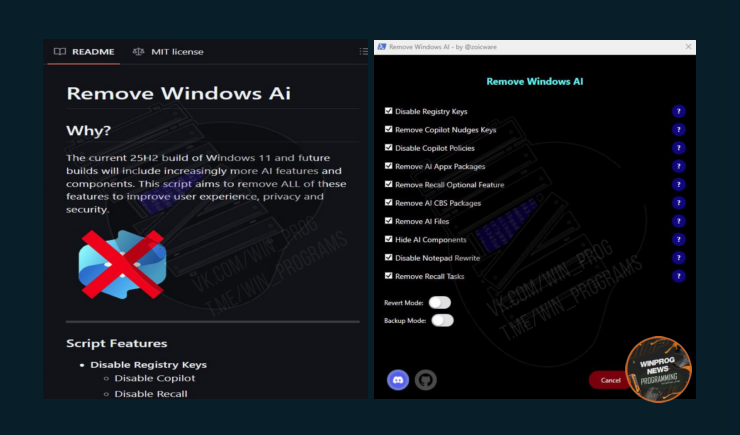Enable the Revert Mode switch

(440, 302)
